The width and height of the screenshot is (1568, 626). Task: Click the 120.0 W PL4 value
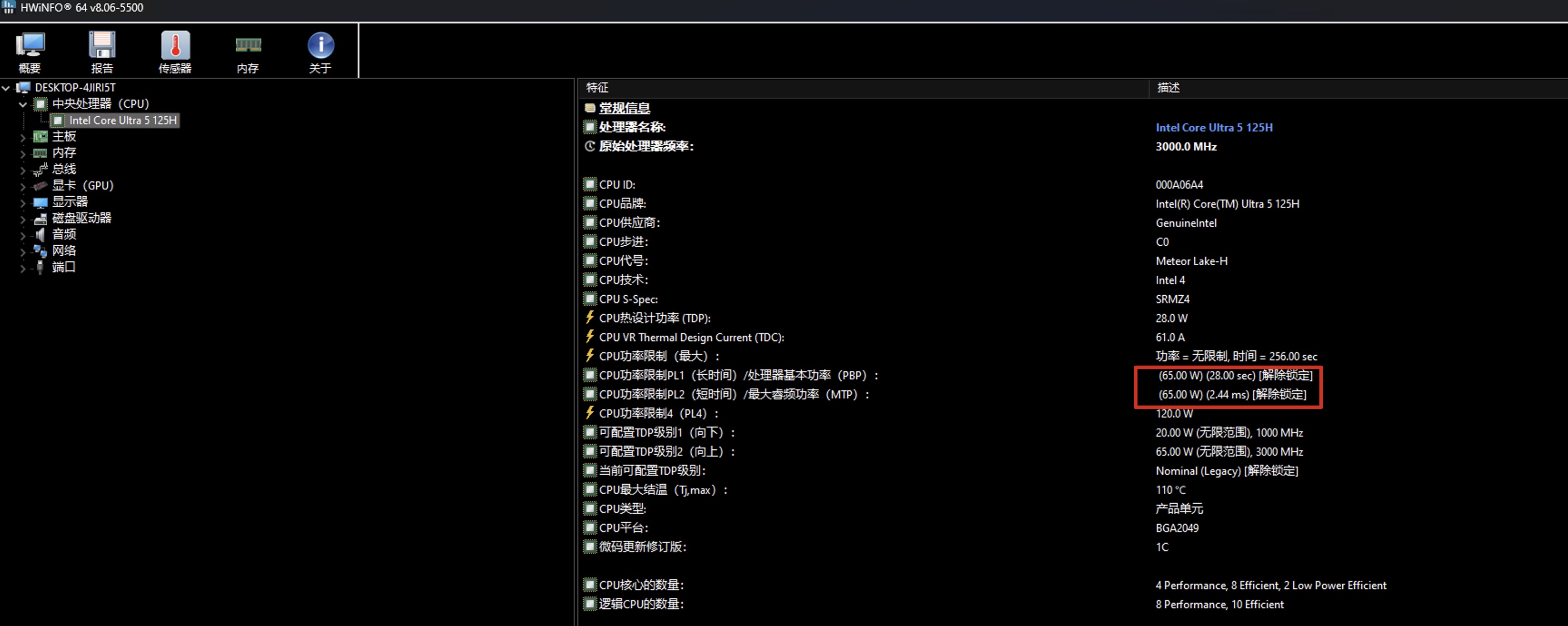pyautogui.click(x=1174, y=413)
